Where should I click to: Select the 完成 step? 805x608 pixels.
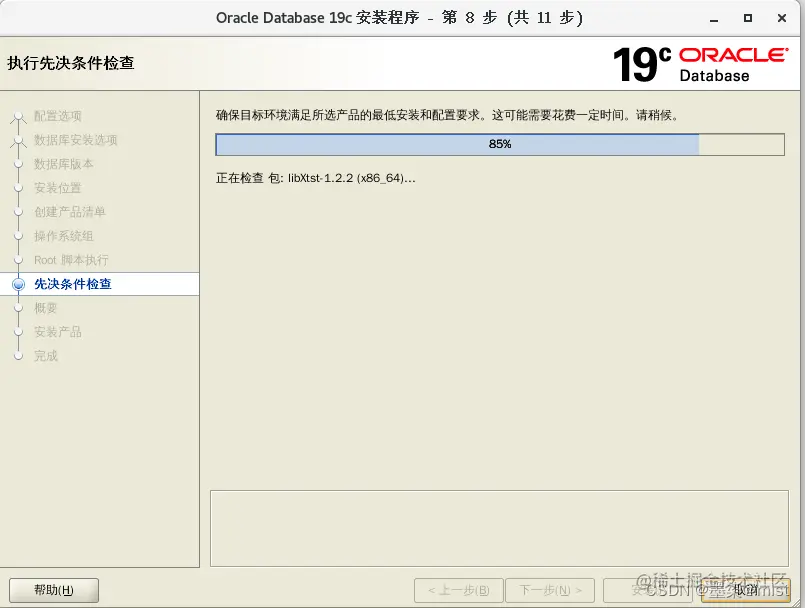(x=45, y=356)
